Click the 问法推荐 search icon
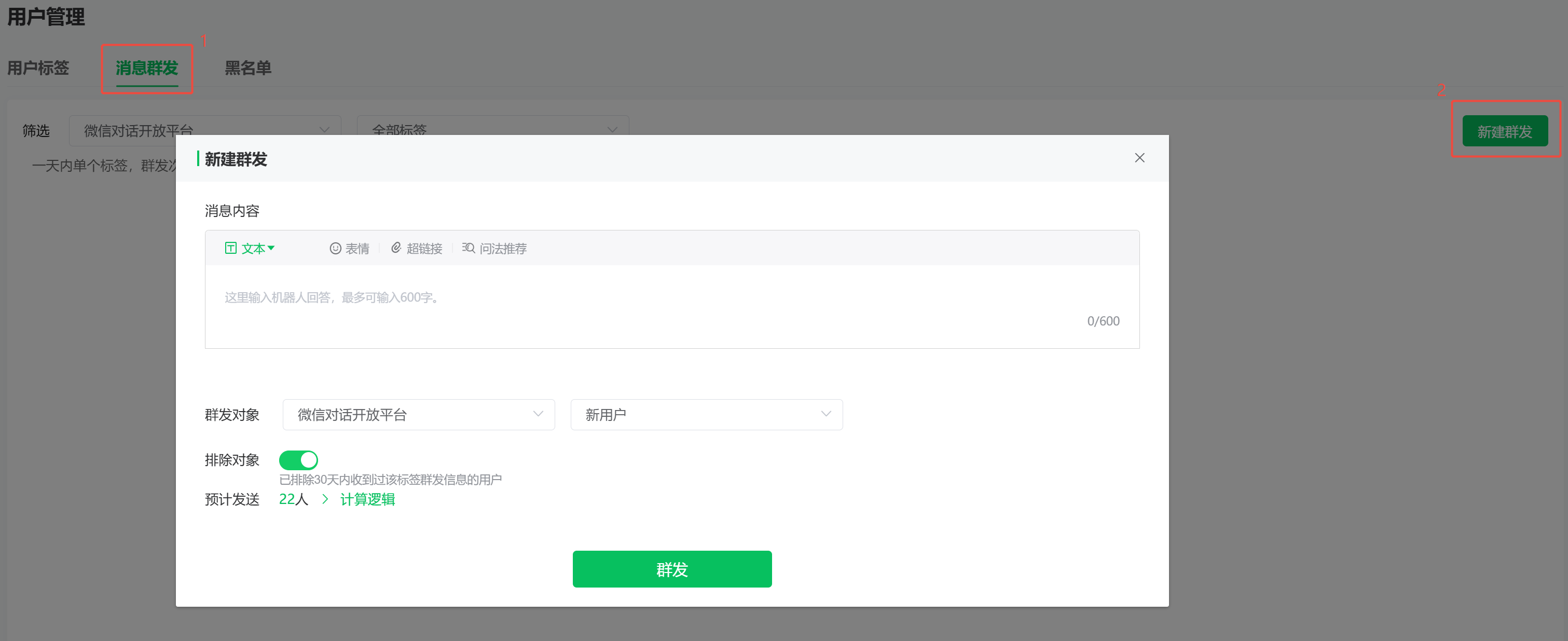Image resolution: width=1568 pixels, height=641 pixels. pyautogui.click(x=468, y=248)
